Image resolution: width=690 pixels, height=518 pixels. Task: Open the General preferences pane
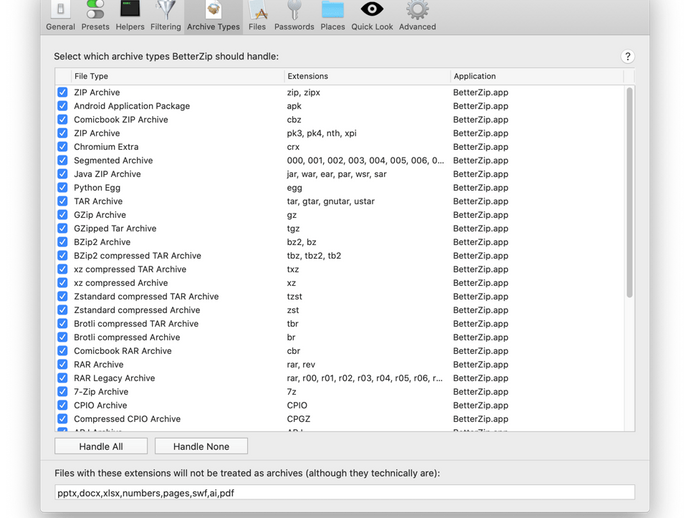pyautogui.click(x=60, y=16)
